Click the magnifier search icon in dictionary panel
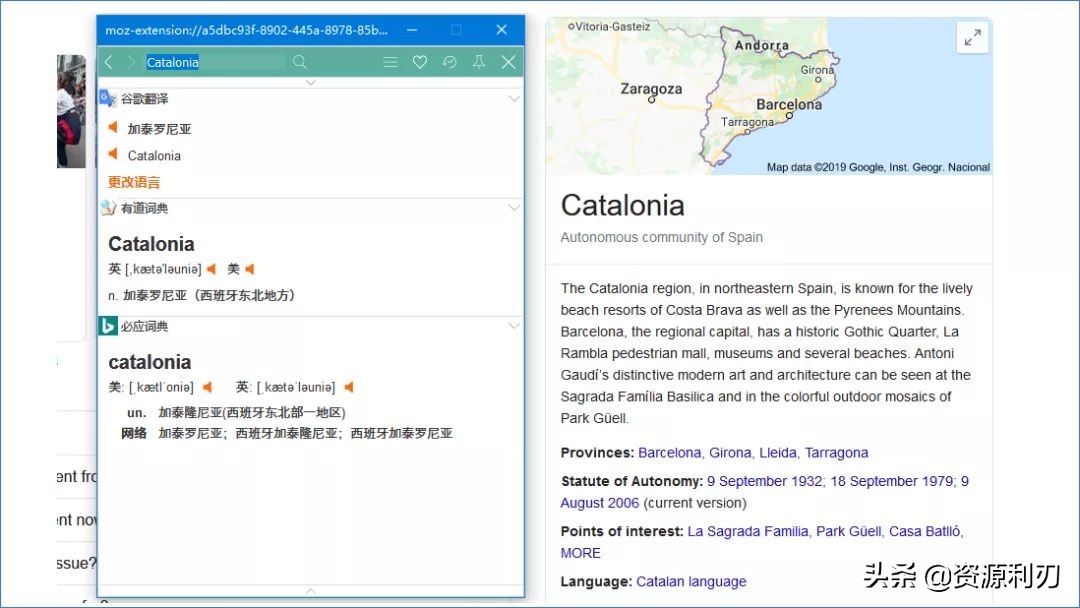The image size is (1080, 608). 300,62
